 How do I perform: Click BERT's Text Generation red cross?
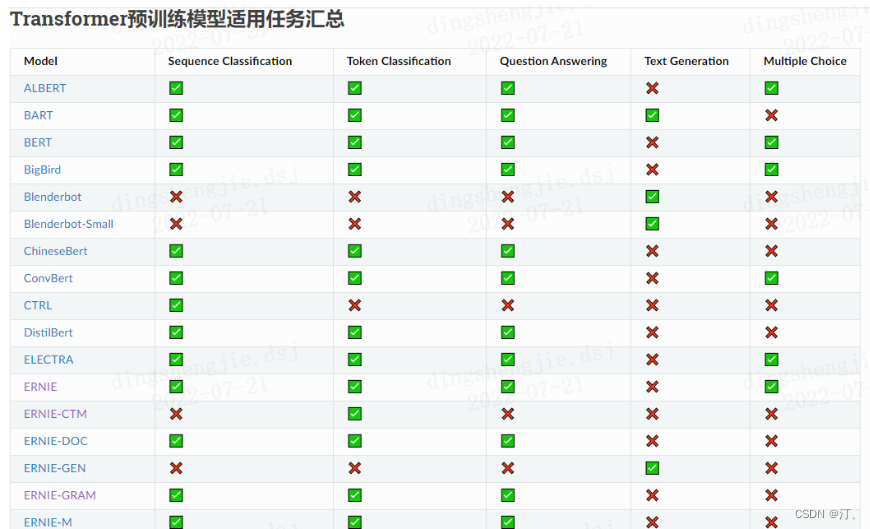coord(652,143)
